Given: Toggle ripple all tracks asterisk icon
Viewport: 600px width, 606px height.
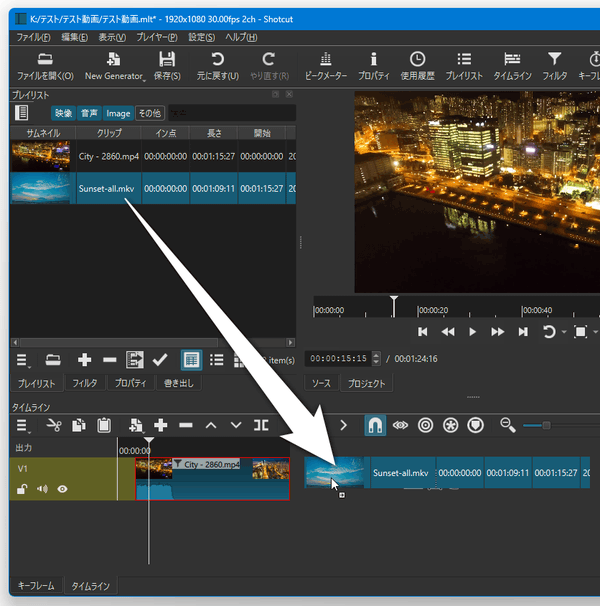Looking at the screenshot, I should pos(450,426).
